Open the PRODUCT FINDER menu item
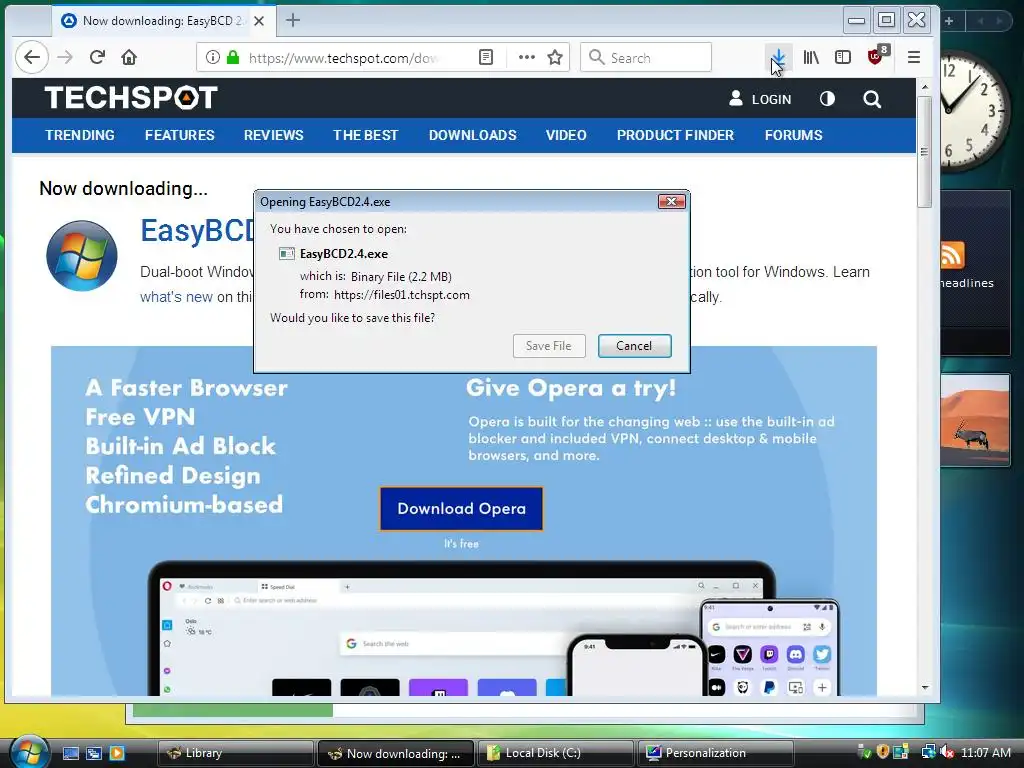 pos(675,135)
